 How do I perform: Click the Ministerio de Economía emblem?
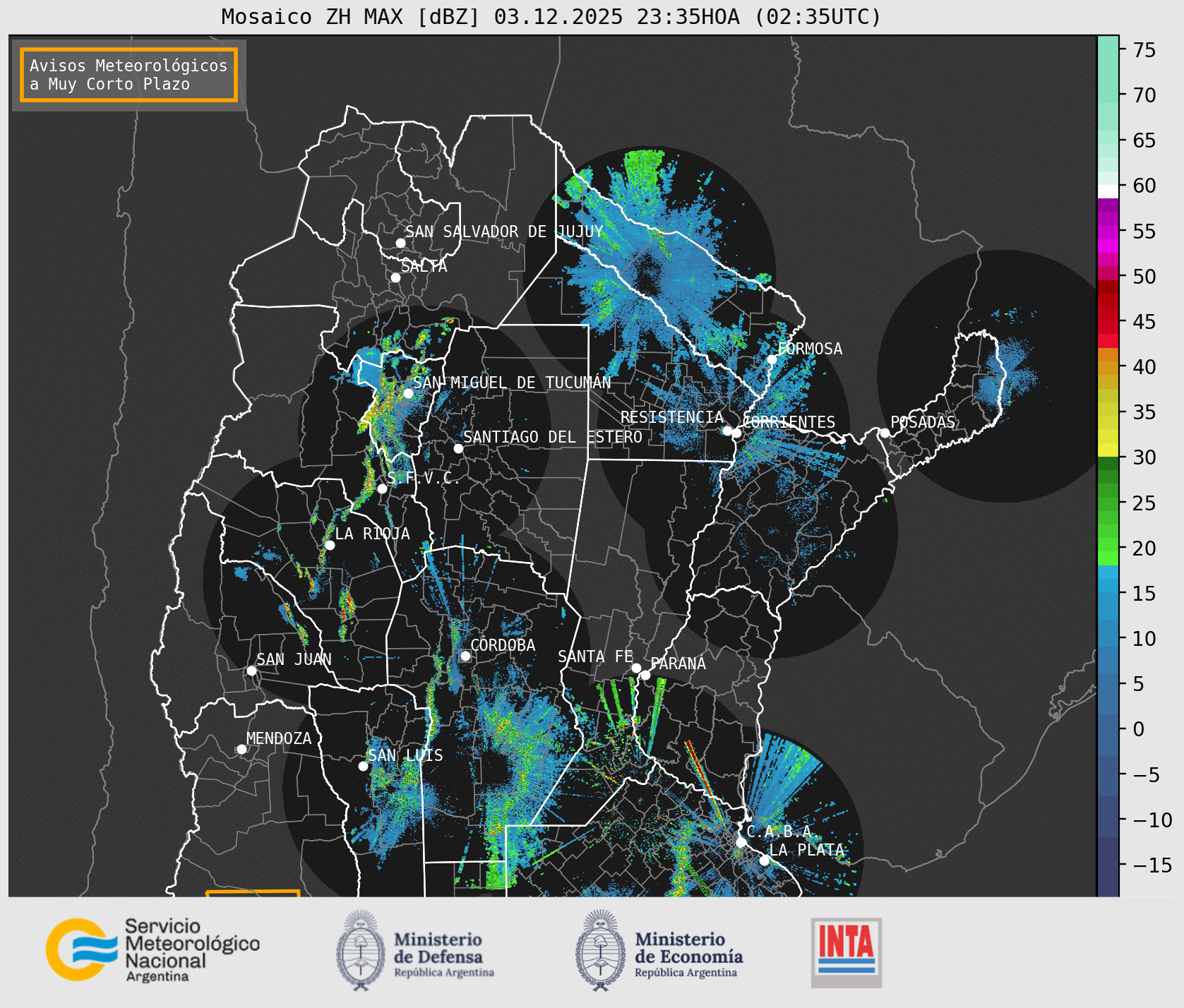[601, 950]
